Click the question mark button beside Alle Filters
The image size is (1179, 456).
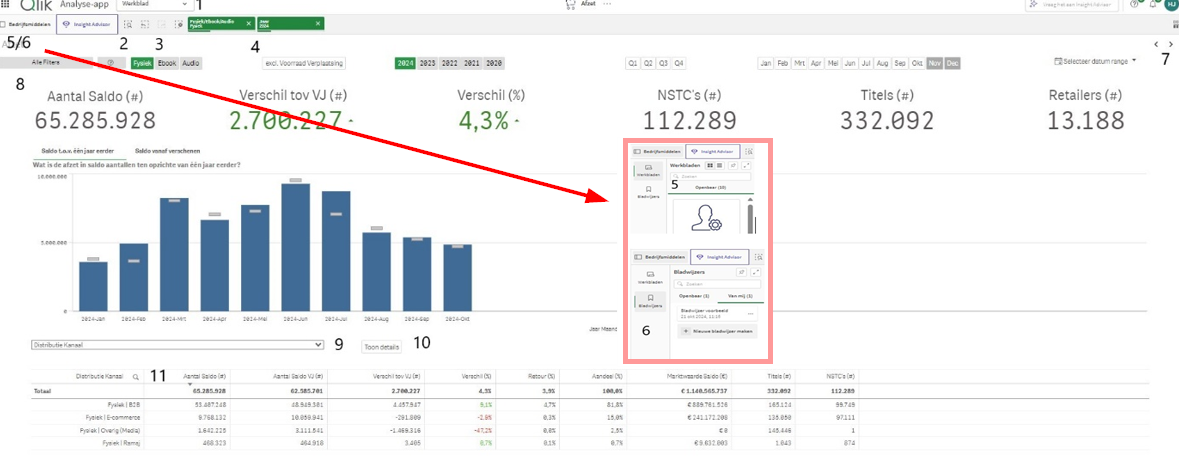pos(111,63)
